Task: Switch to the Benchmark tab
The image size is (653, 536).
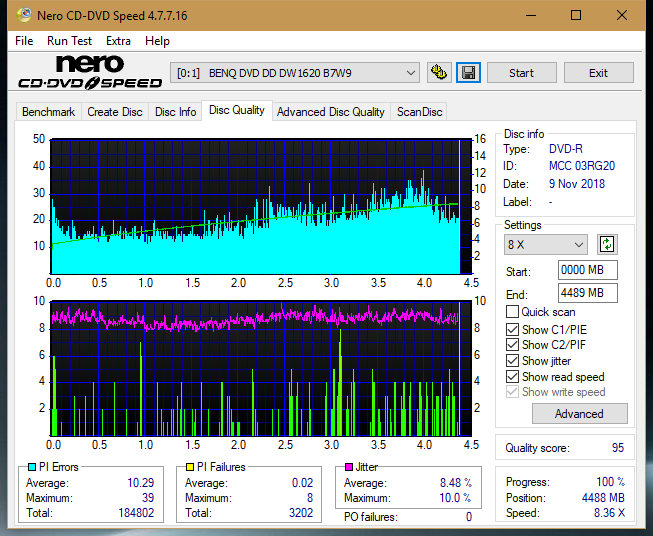Action: [49, 112]
